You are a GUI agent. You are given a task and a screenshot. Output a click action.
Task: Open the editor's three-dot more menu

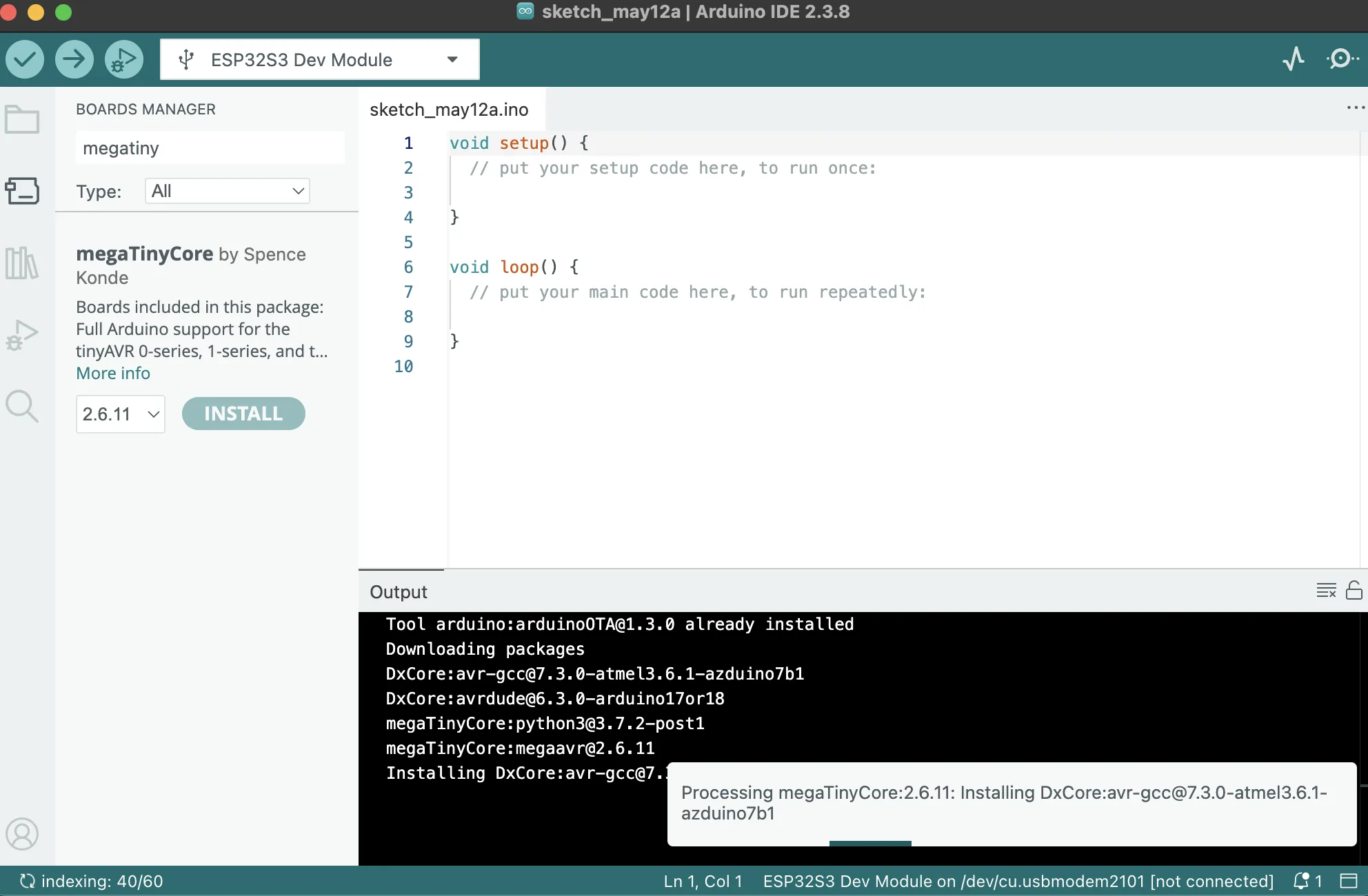click(1355, 108)
